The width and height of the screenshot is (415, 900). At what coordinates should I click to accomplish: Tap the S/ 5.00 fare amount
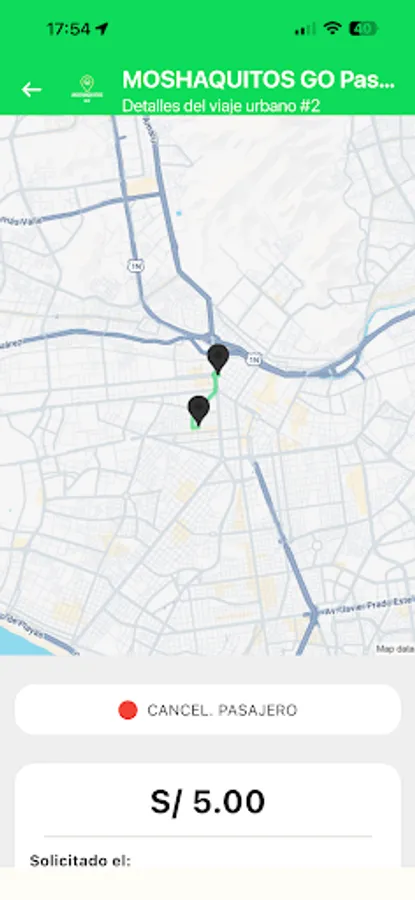[208, 802]
